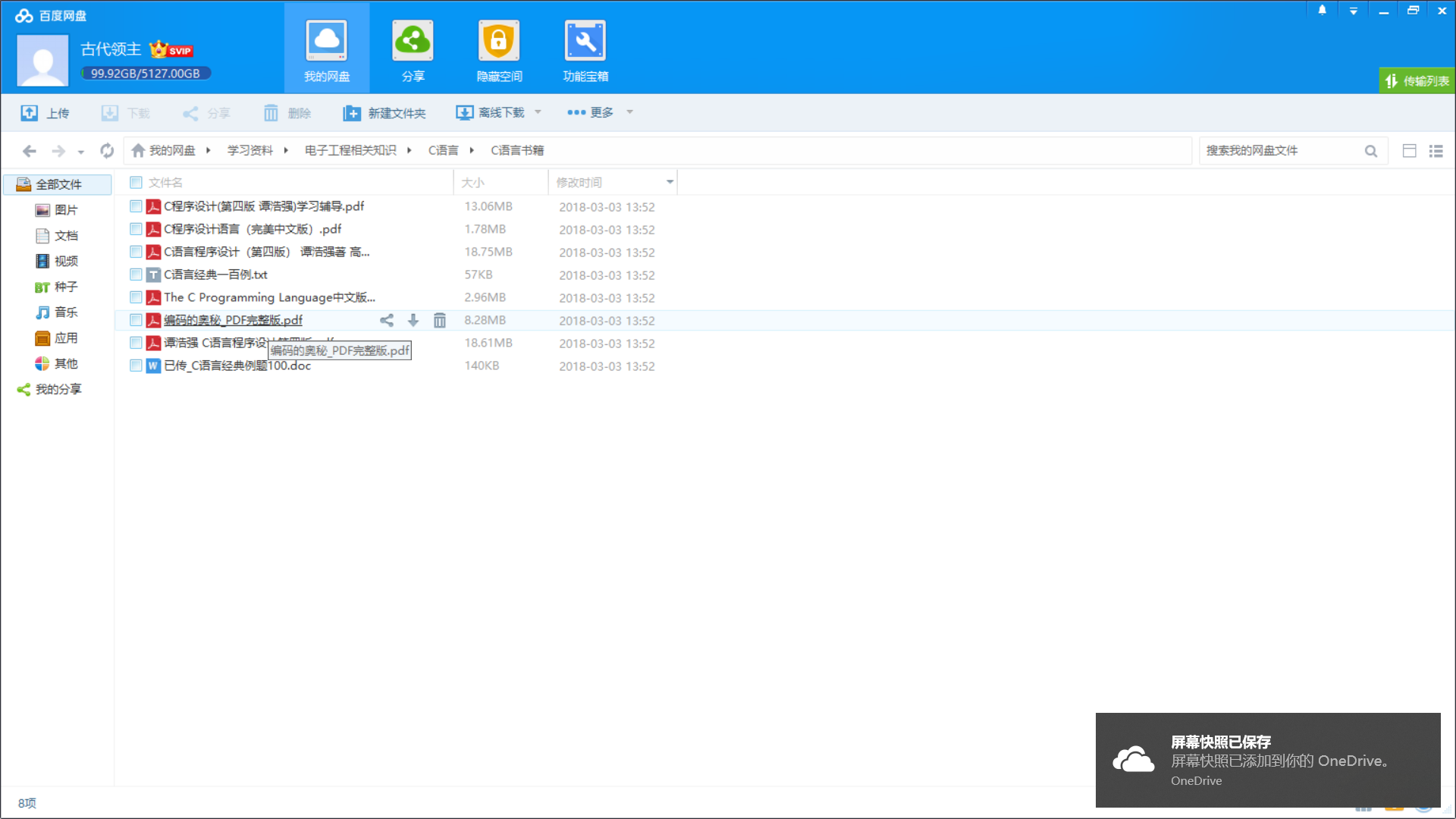
Task: Delete 编码的奥秘_PDF完整版.pdf via row trash icon
Action: click(440, 320)
